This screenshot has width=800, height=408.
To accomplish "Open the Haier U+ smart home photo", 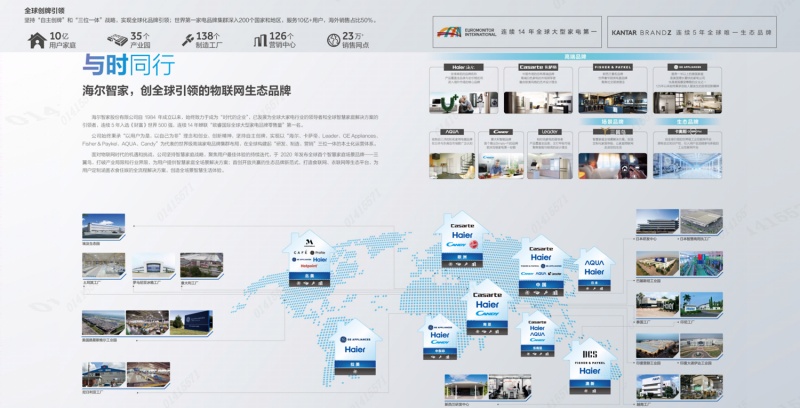I will (x=464, y=103).
